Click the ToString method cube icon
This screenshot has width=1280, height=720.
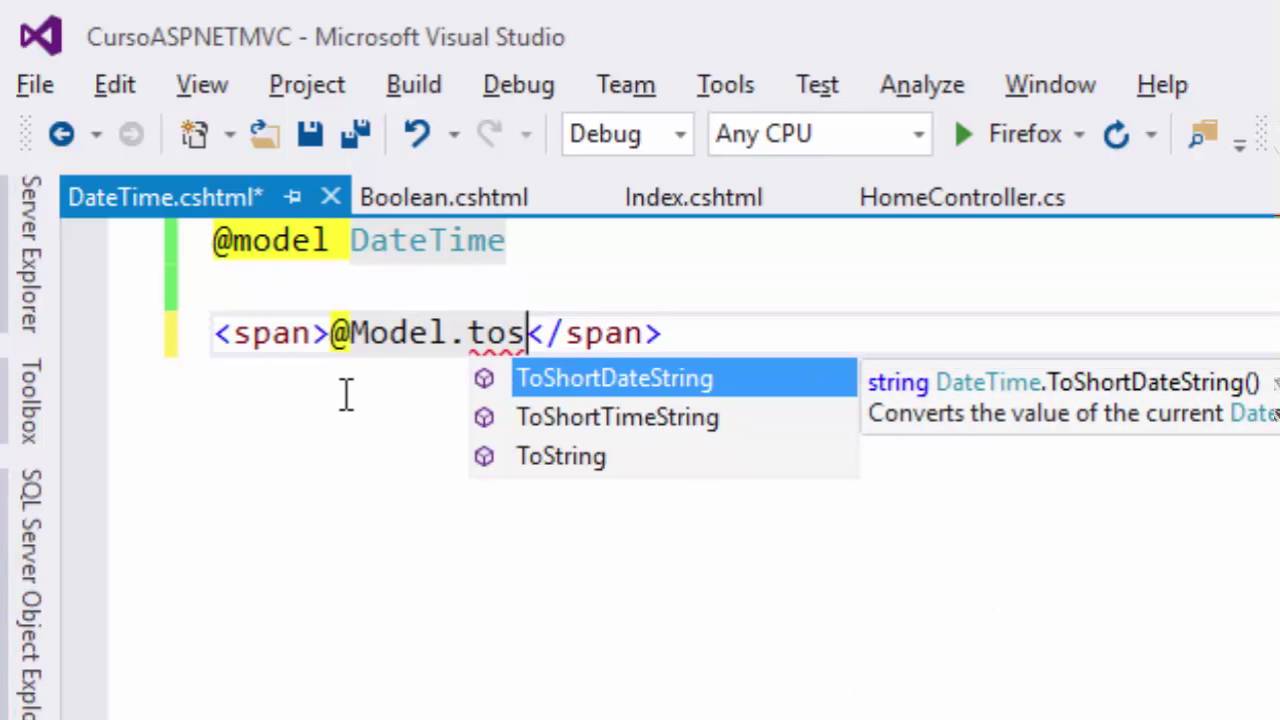click(x=484, y=457)
